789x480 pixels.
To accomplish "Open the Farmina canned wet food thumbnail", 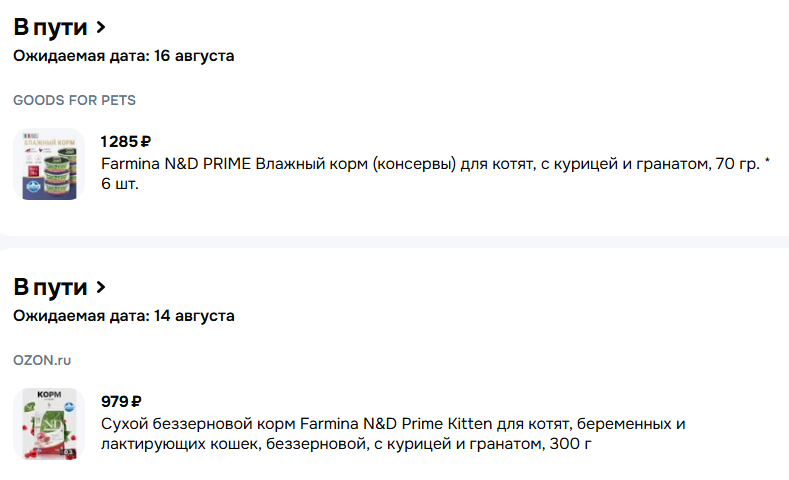I will coord(49,164).
